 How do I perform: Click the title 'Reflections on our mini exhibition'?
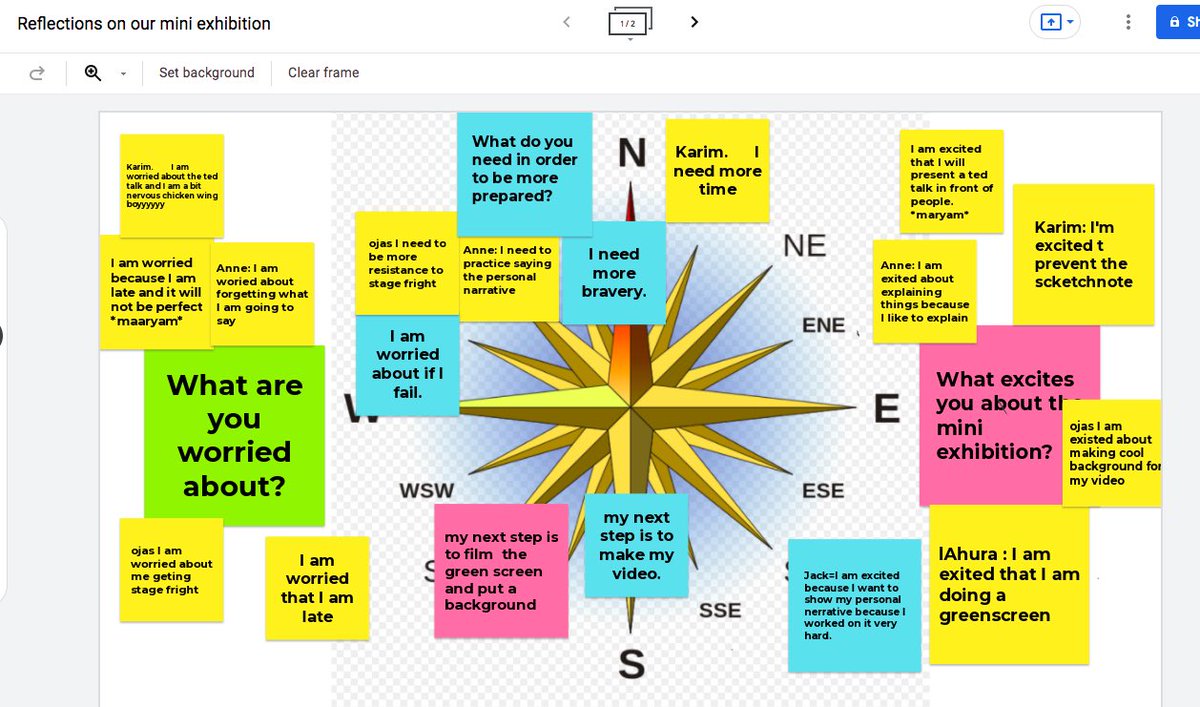[144, 23]
